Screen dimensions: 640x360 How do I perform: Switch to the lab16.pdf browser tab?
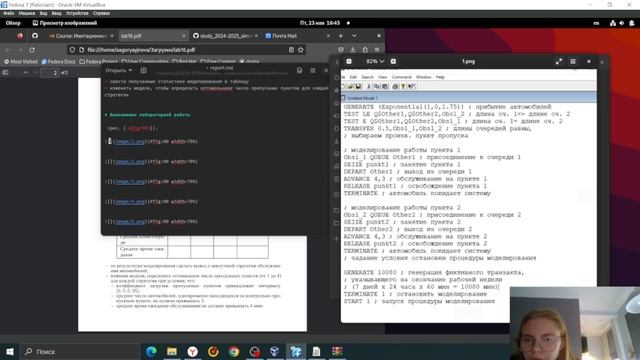click(153, 36)
